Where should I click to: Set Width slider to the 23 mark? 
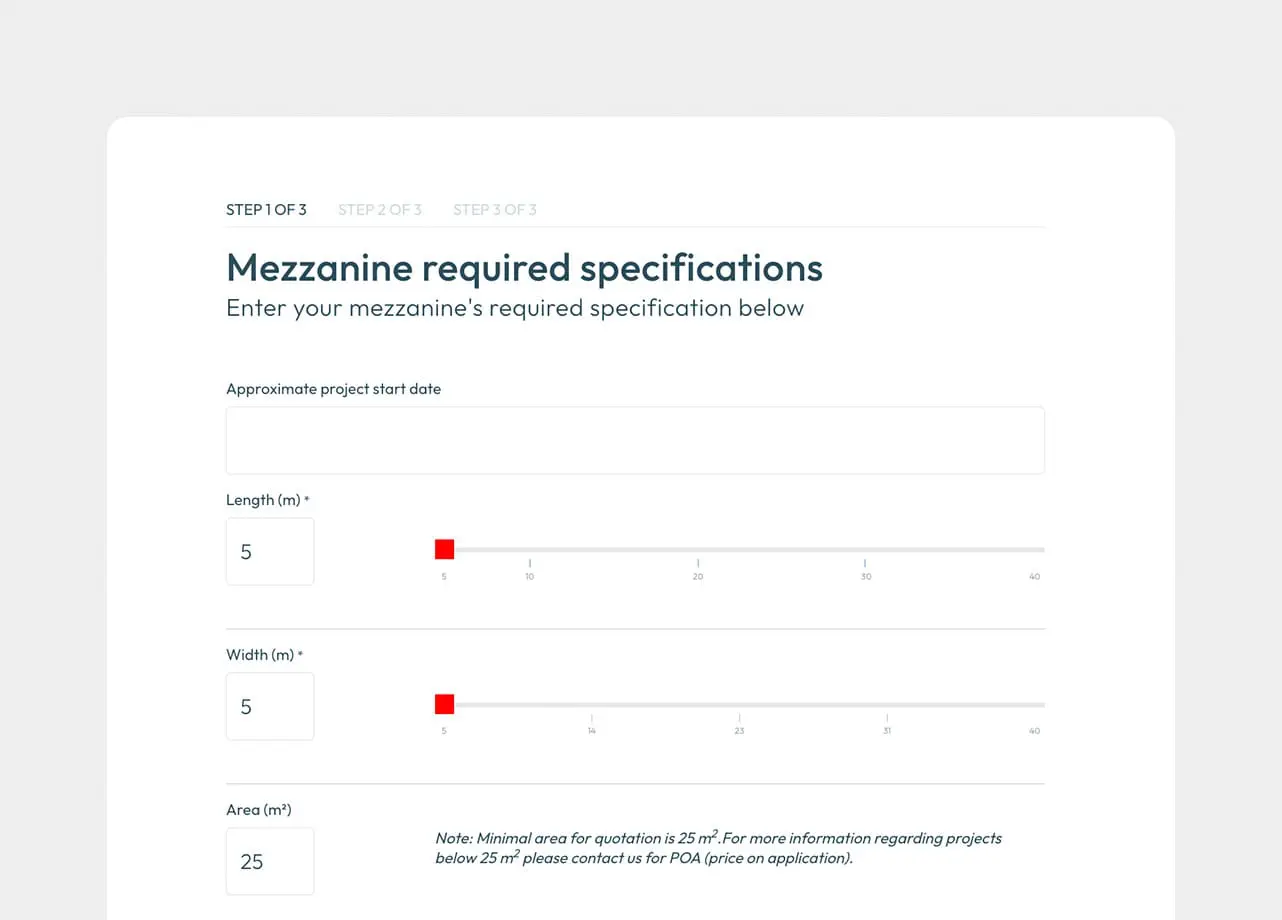point(739,705)
